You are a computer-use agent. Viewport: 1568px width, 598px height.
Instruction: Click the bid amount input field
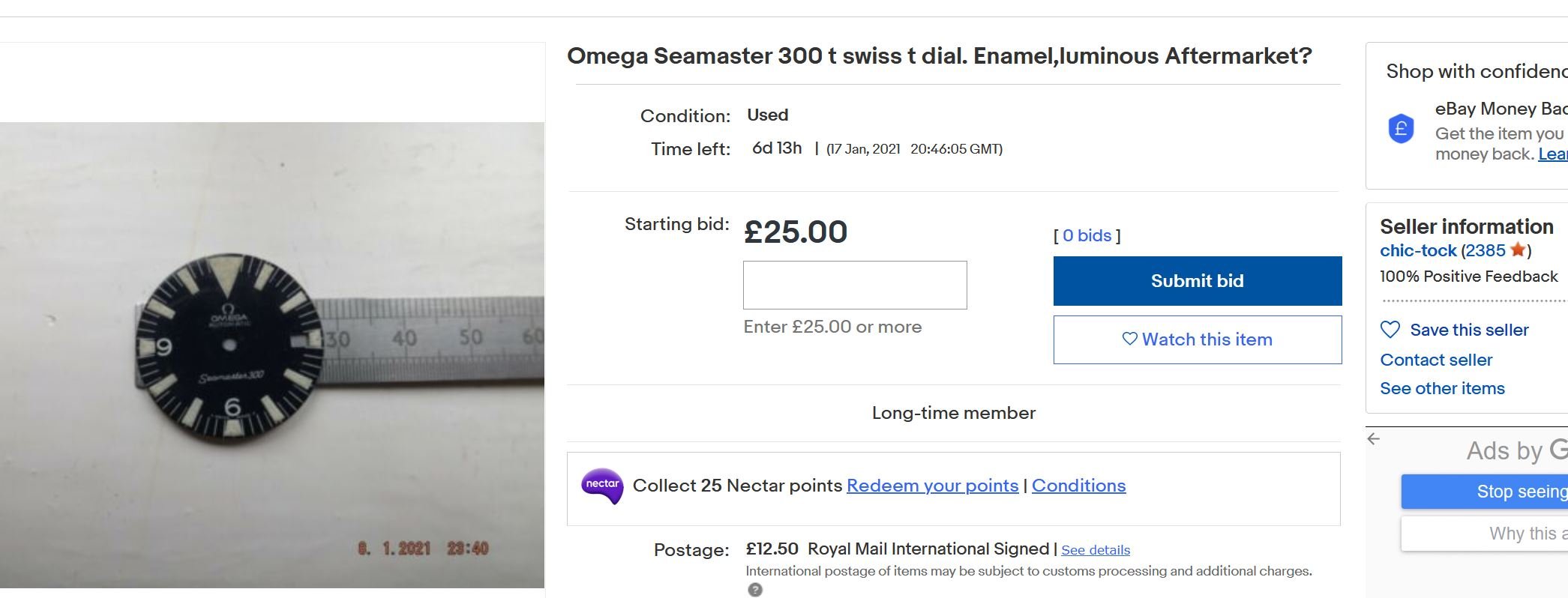pos(854,285)
